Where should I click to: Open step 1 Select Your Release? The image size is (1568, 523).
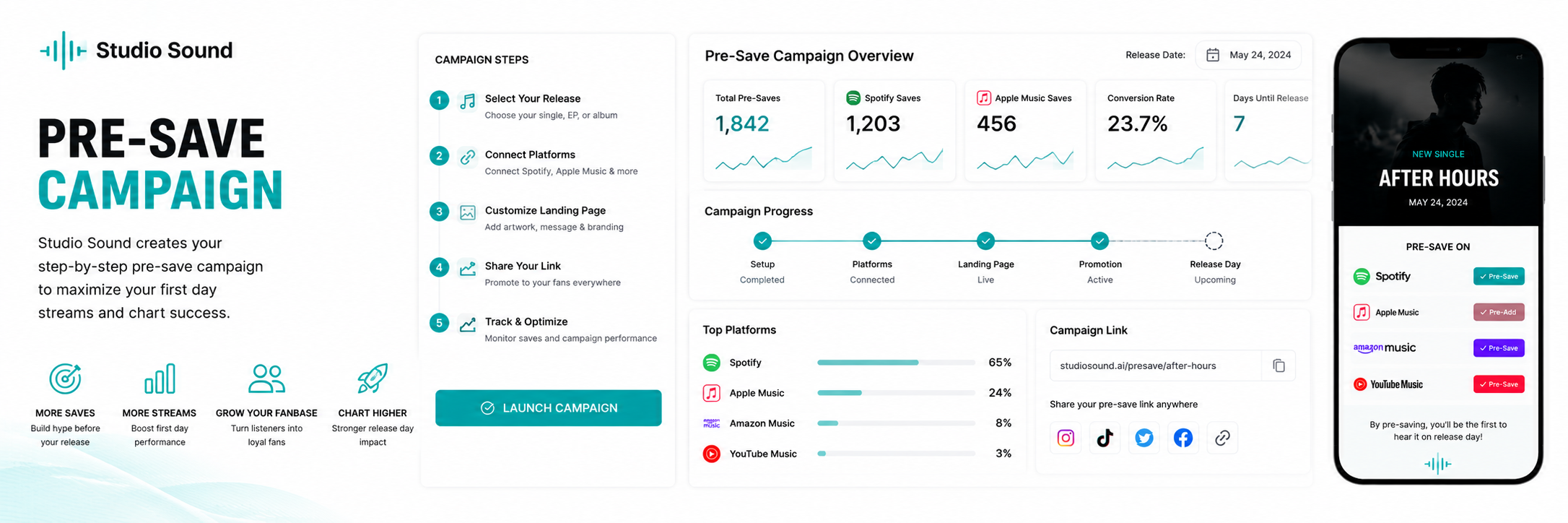click(545, 106)
